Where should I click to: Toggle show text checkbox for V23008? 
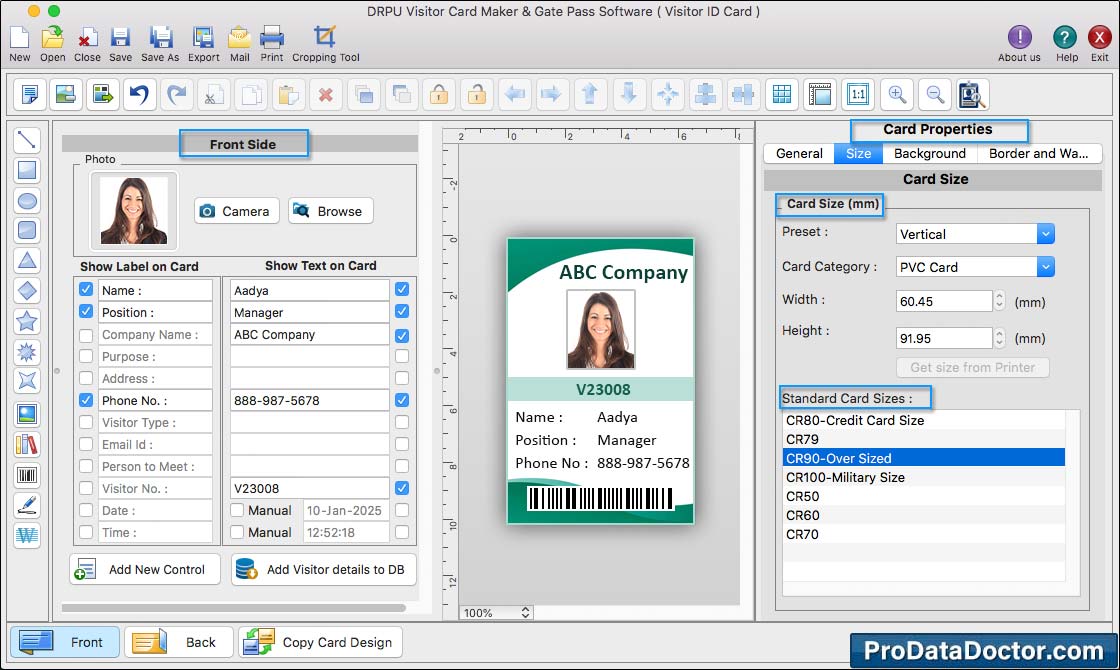tap(402, 488)
